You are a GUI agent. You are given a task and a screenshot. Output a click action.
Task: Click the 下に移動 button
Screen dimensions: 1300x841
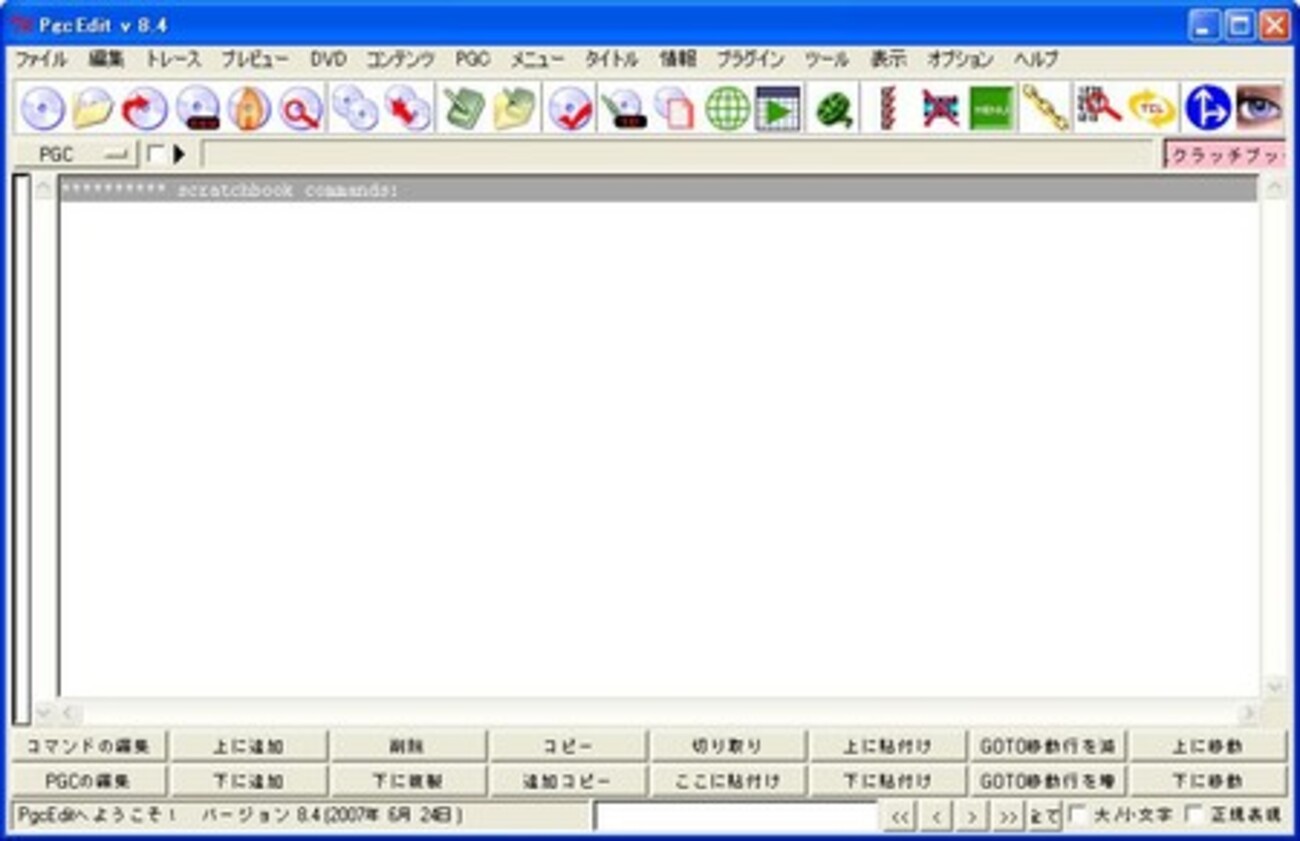(1208, 780)
